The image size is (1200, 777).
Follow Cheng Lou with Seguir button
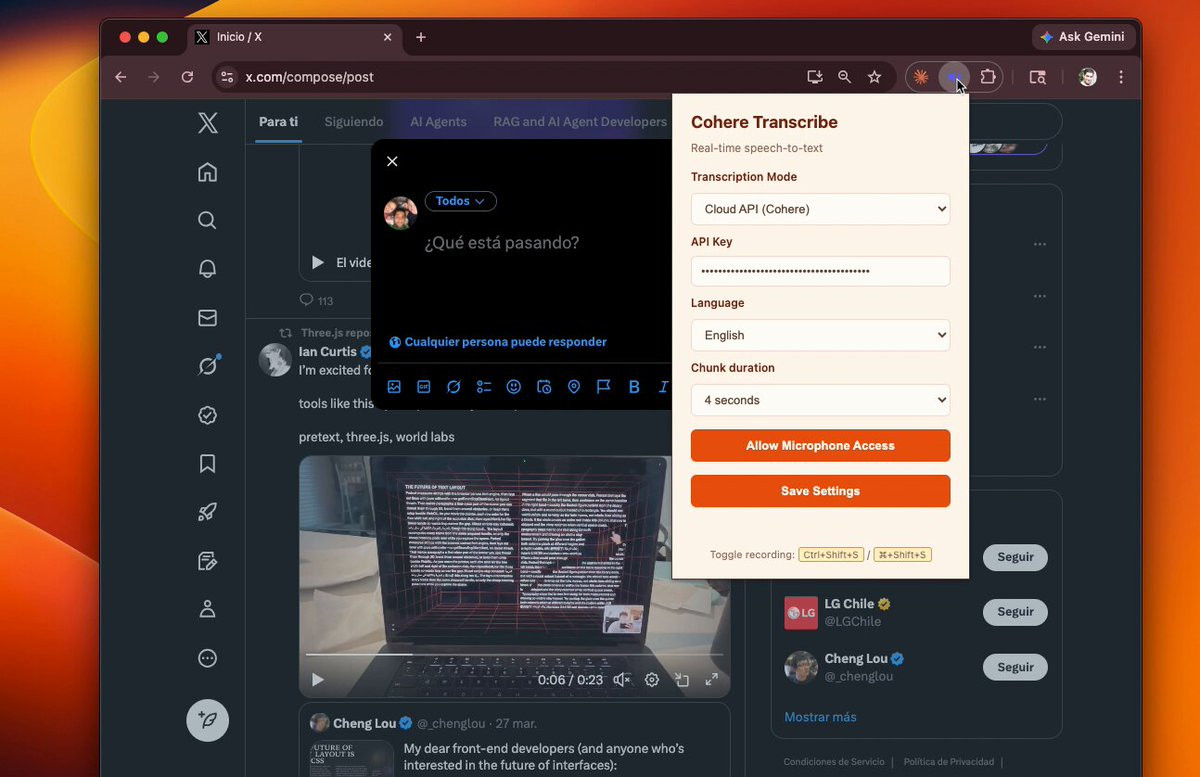click(1015, 667)
